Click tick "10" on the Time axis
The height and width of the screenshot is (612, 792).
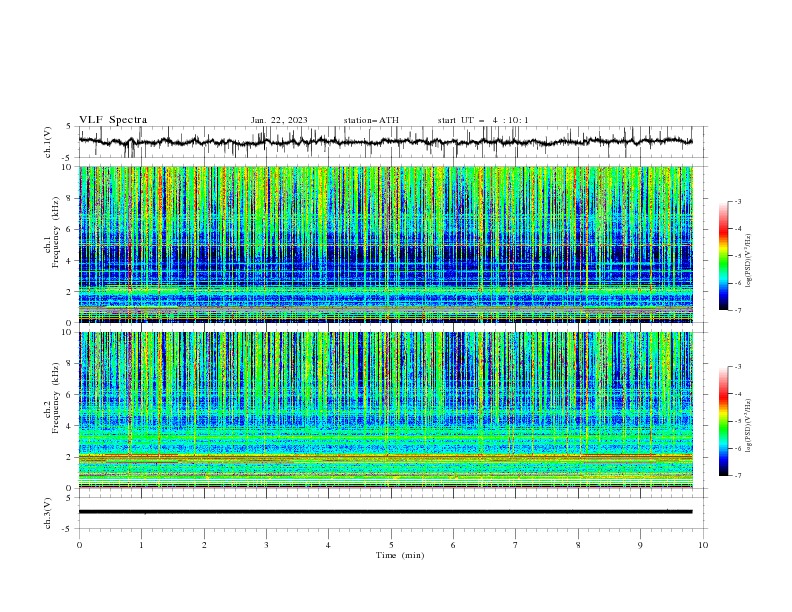tap(703, 545)
